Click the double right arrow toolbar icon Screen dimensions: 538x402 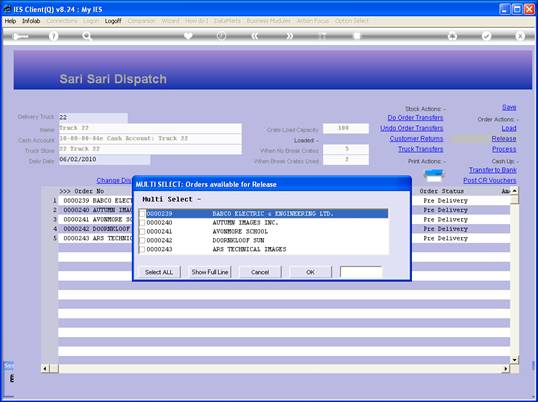coord(290,36)
